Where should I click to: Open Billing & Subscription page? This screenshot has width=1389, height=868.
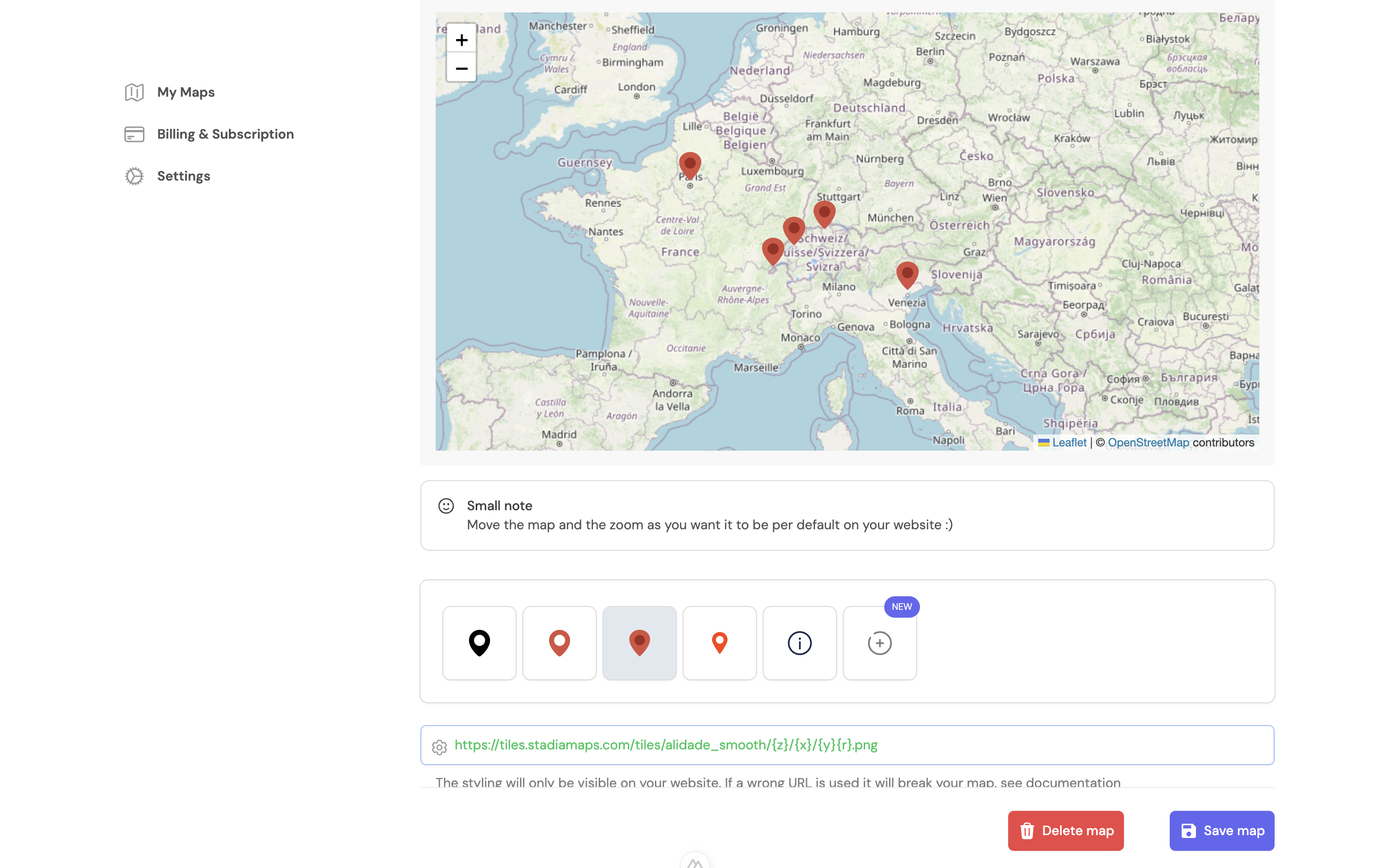[225, 134]
